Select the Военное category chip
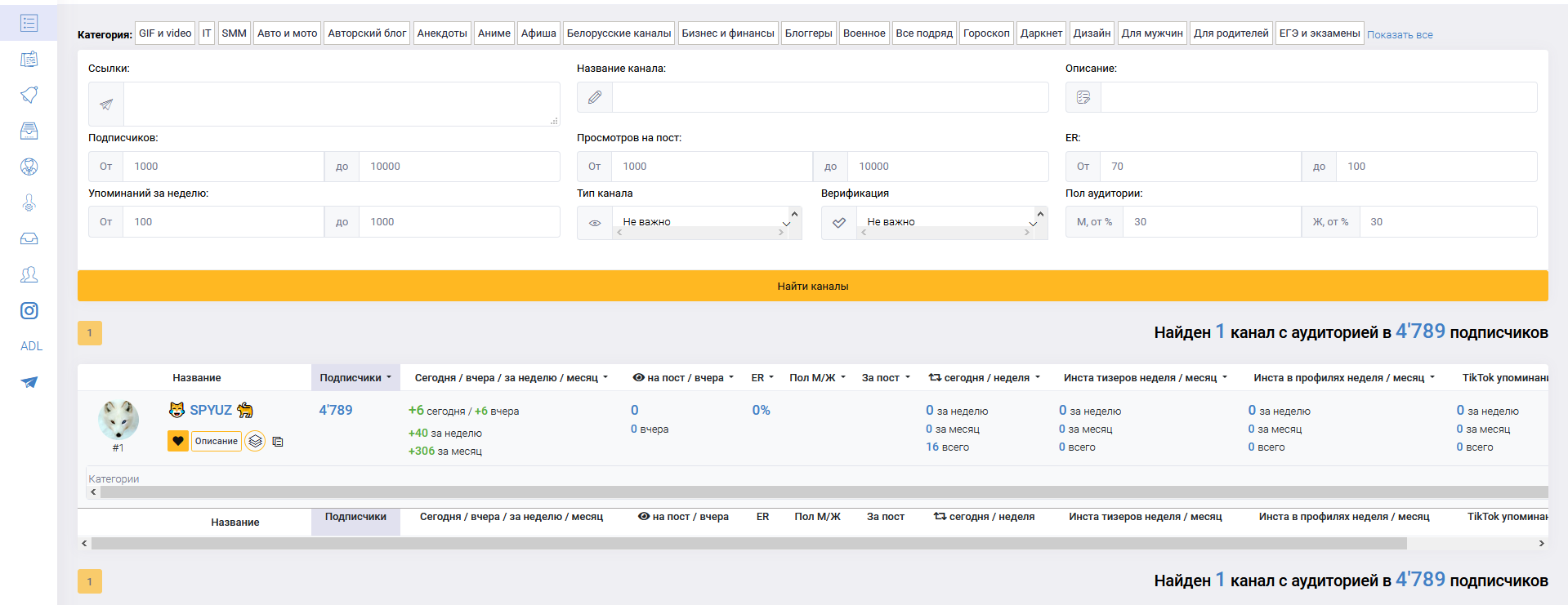Image resolution: width=1568 pixels, height=605 pixels. click(x=864, y=33)
